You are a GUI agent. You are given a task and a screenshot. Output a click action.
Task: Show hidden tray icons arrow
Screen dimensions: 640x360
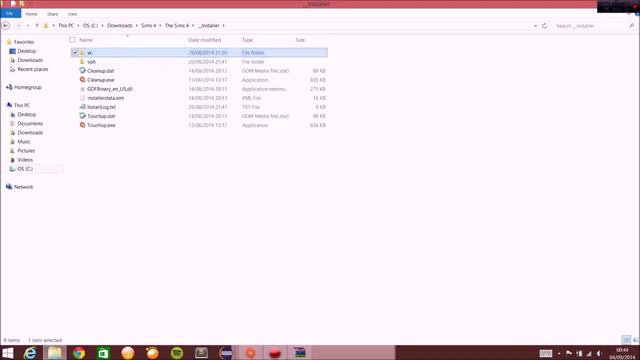coord(559,353)
